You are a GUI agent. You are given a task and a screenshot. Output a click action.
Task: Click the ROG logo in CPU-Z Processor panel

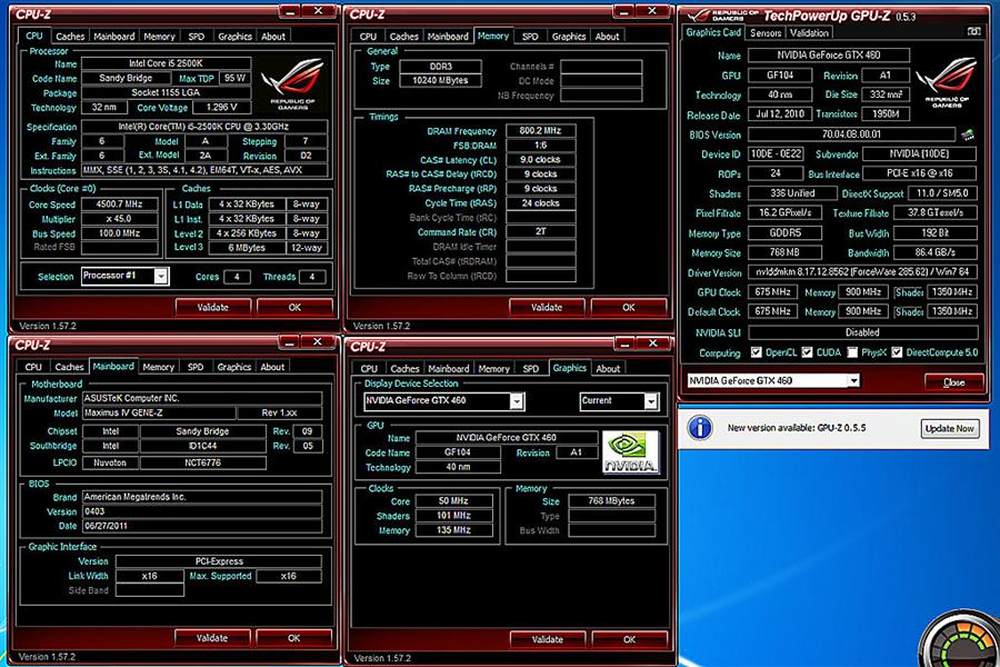pos(293,84)
